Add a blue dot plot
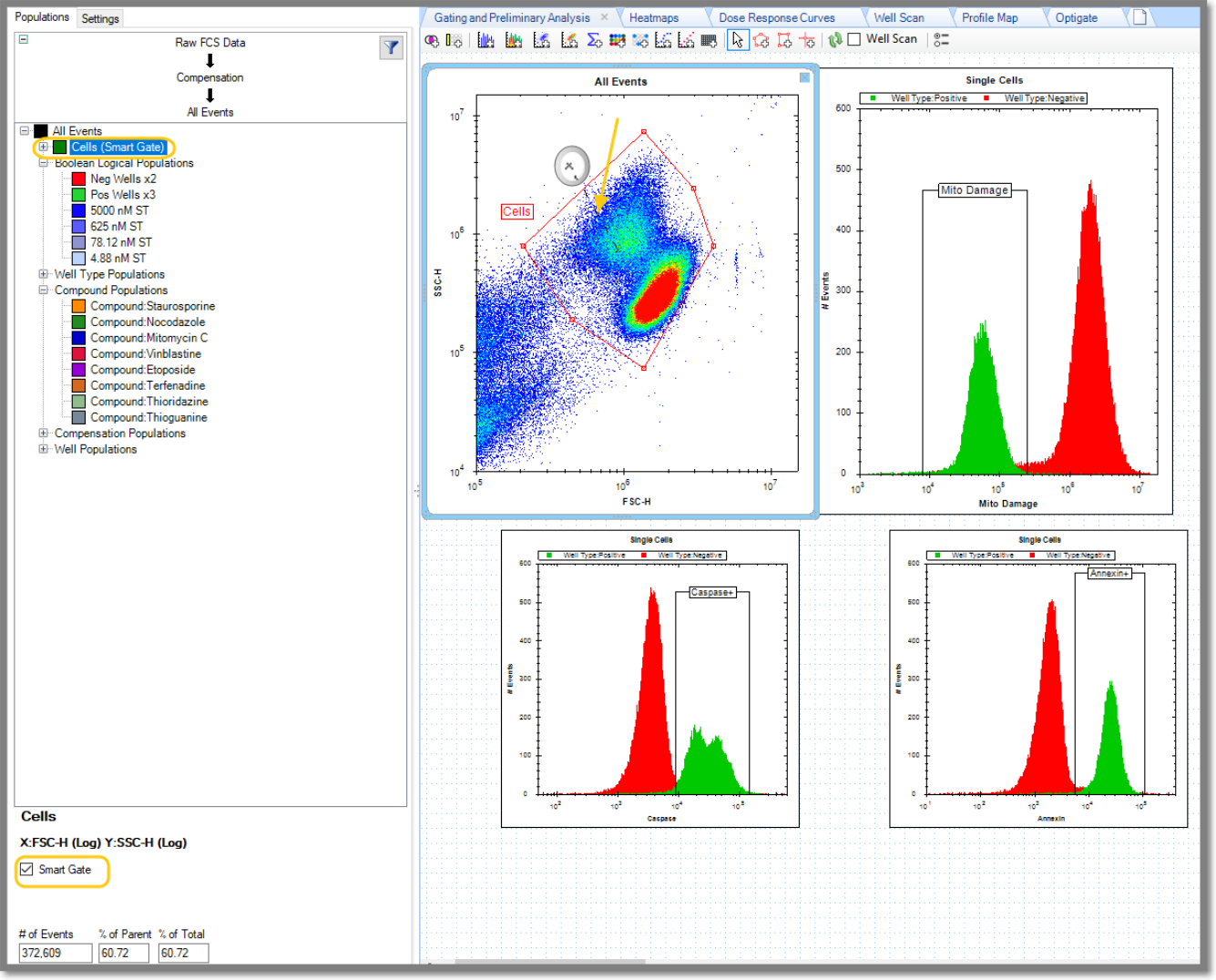 [542, 40]
